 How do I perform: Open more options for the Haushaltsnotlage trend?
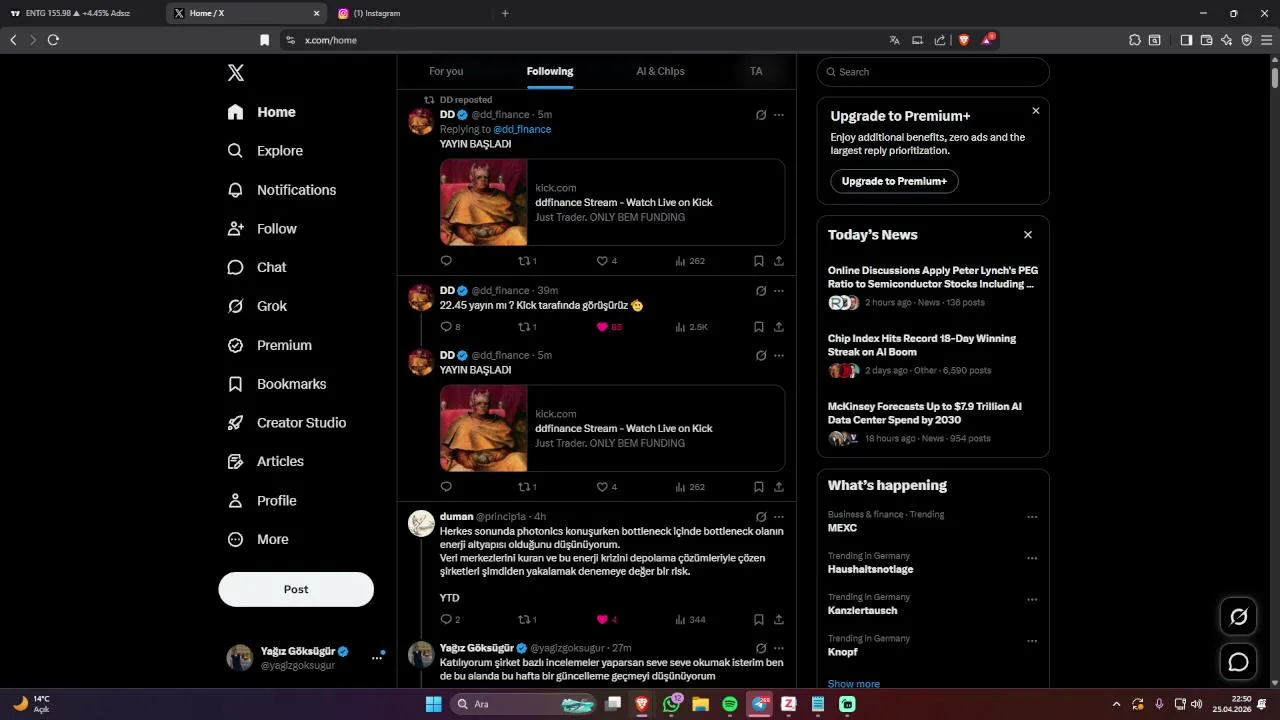(x=1032, y=559)
